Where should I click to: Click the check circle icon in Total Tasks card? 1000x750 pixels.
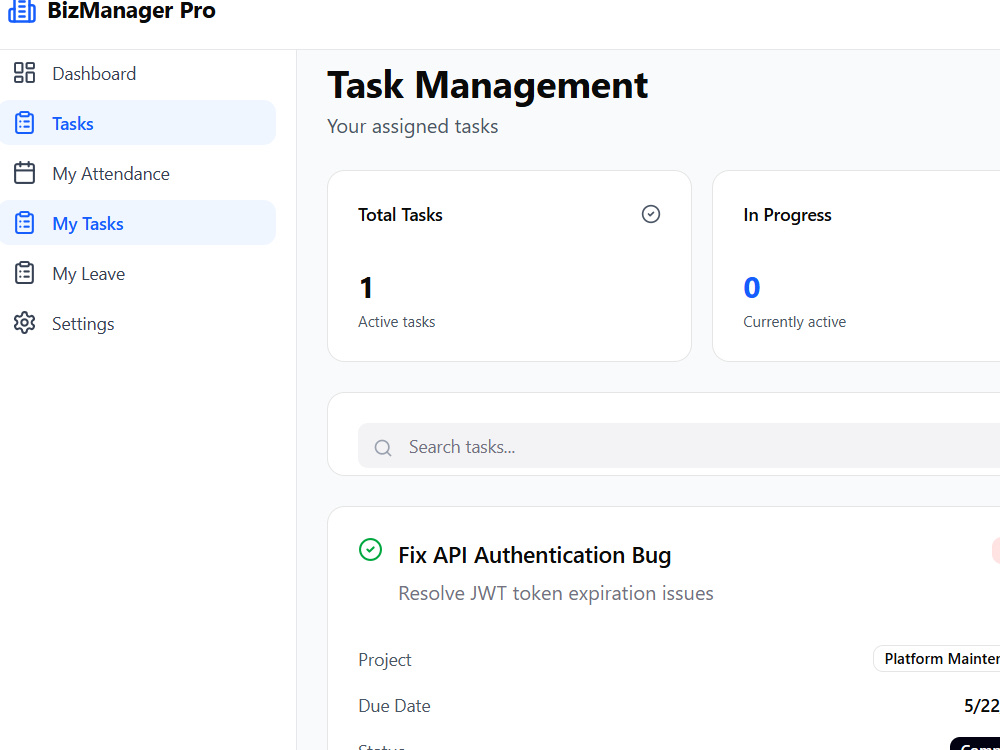pos(651,214)
